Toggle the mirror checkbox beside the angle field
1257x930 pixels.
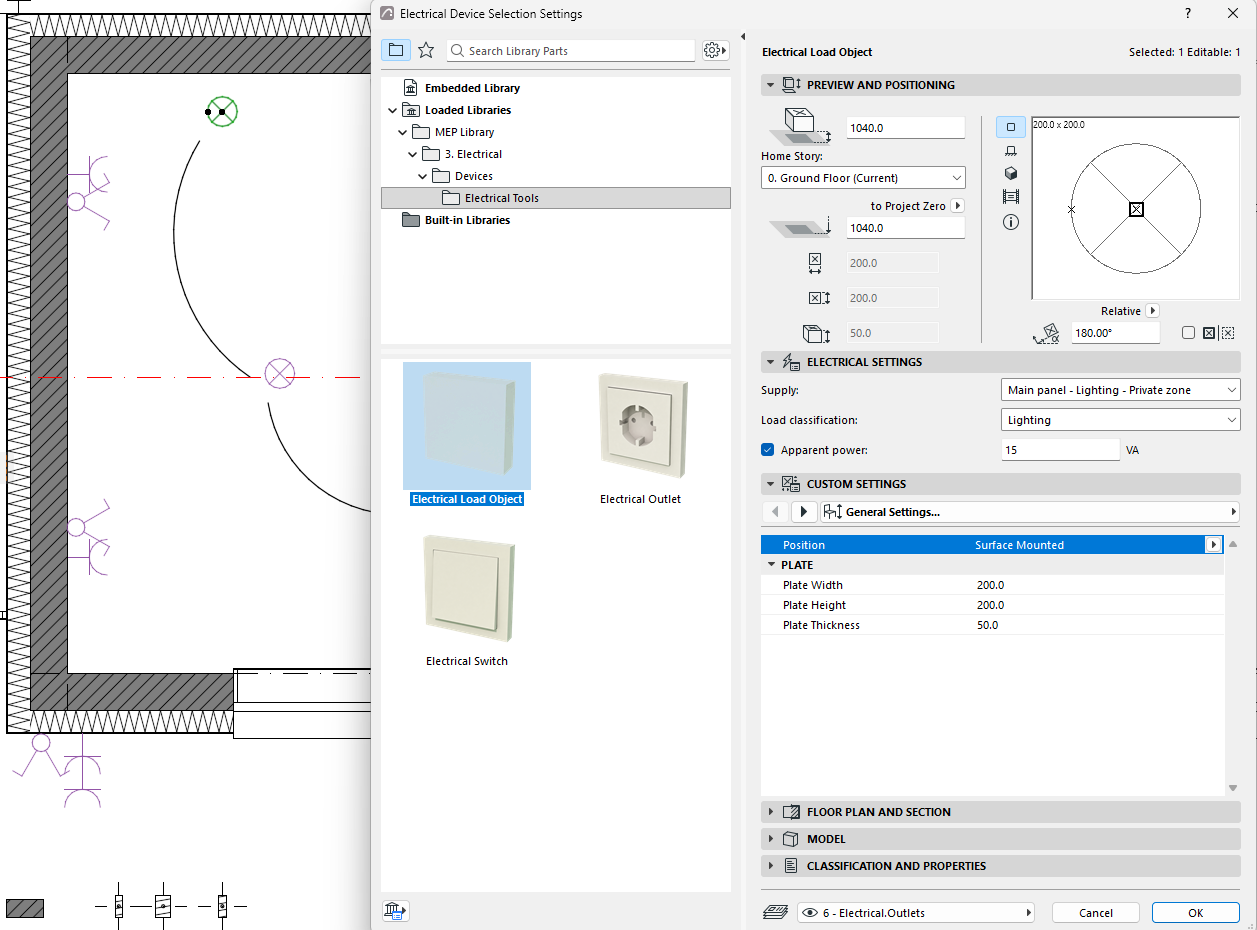[1188, 333]
